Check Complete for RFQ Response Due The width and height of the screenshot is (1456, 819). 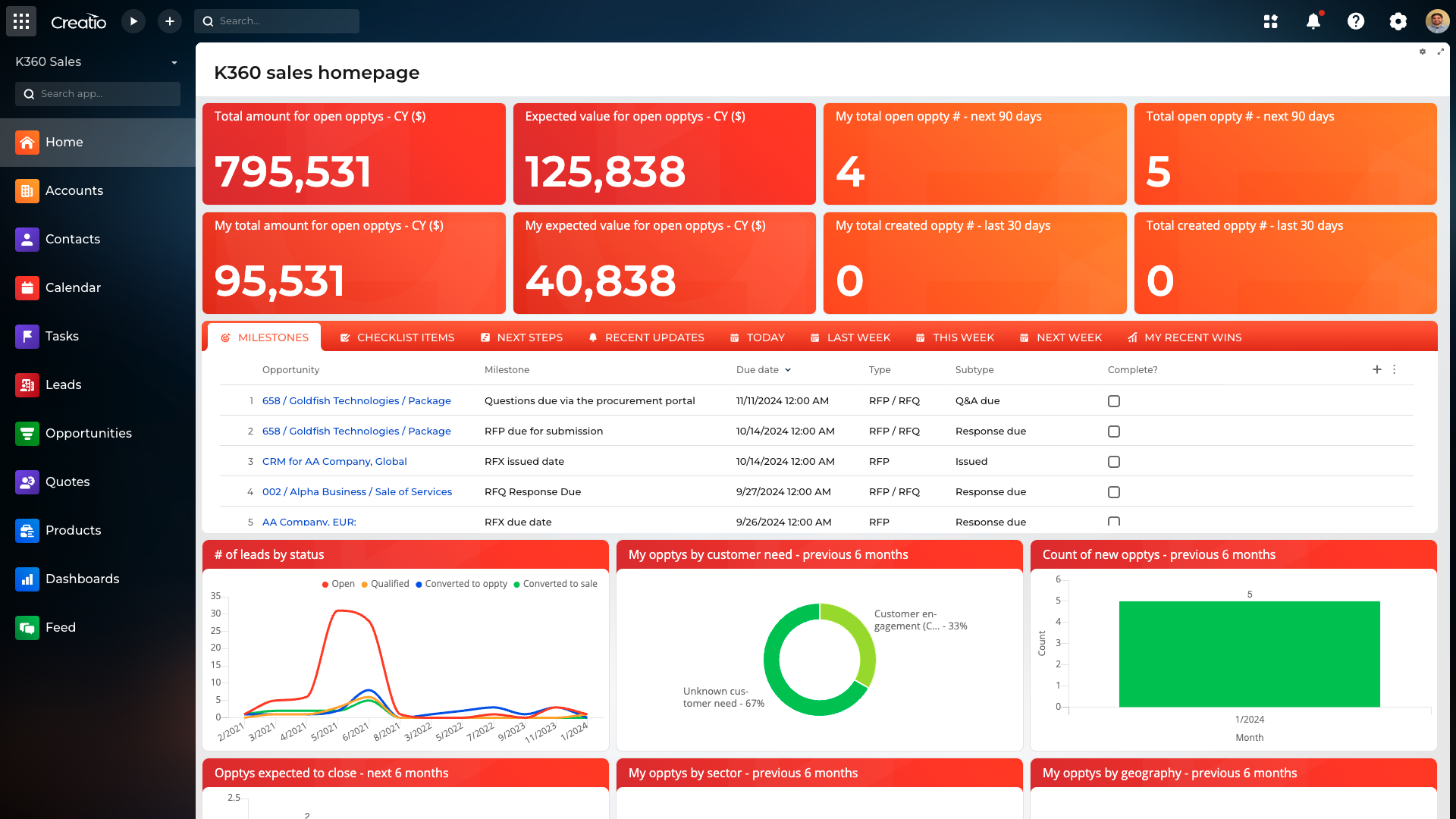tap(1114, 492)
